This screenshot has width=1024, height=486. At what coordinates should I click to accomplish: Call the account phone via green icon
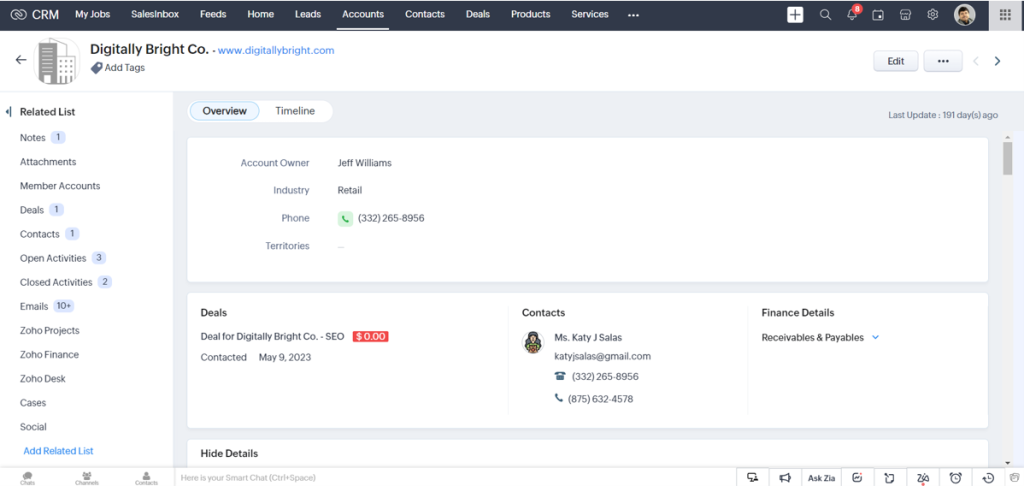pyautogui.click(x=345, y=218)
